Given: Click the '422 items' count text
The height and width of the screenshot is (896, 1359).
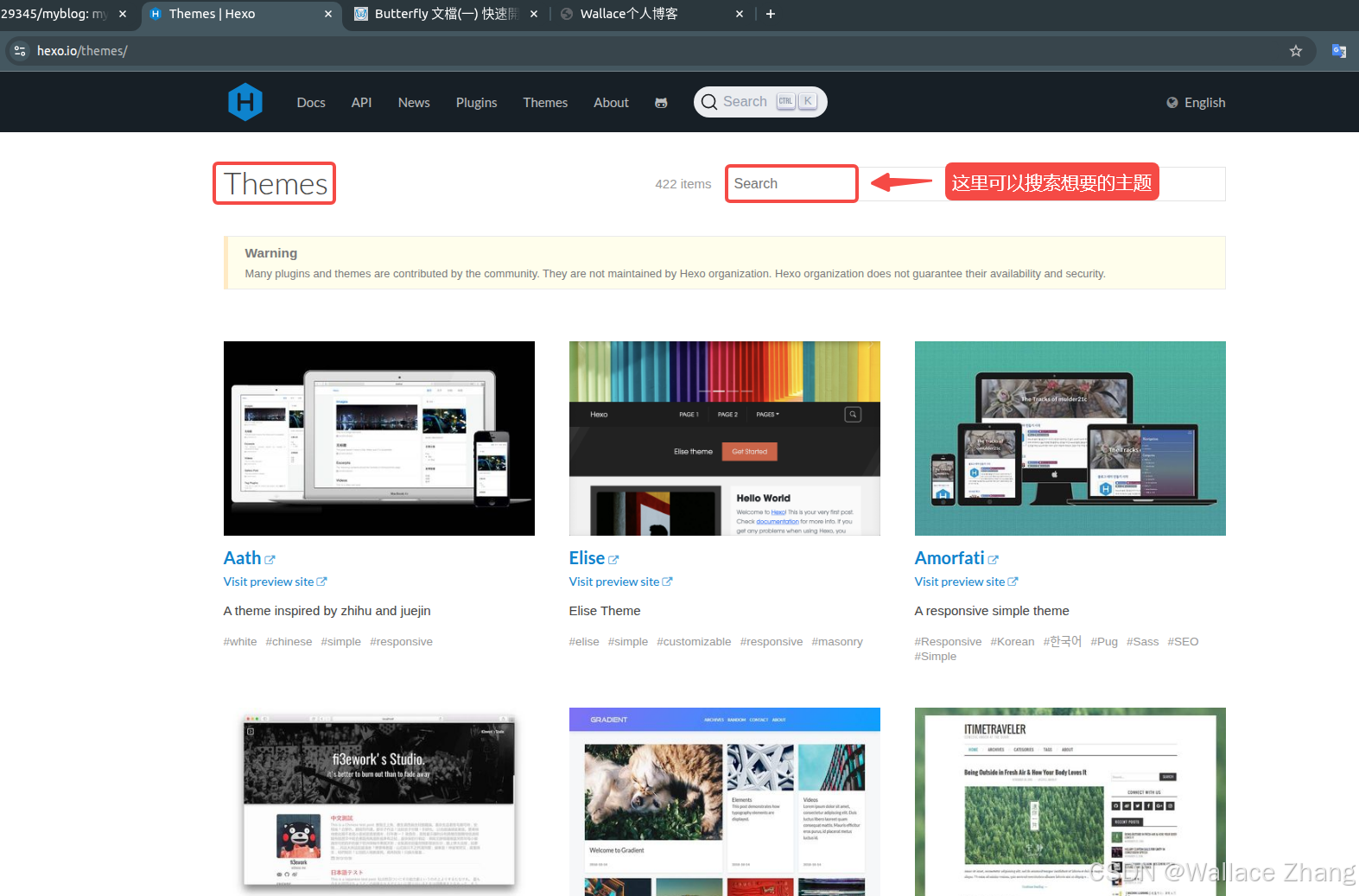Looking at the screenshot, I should click(683, 184).
